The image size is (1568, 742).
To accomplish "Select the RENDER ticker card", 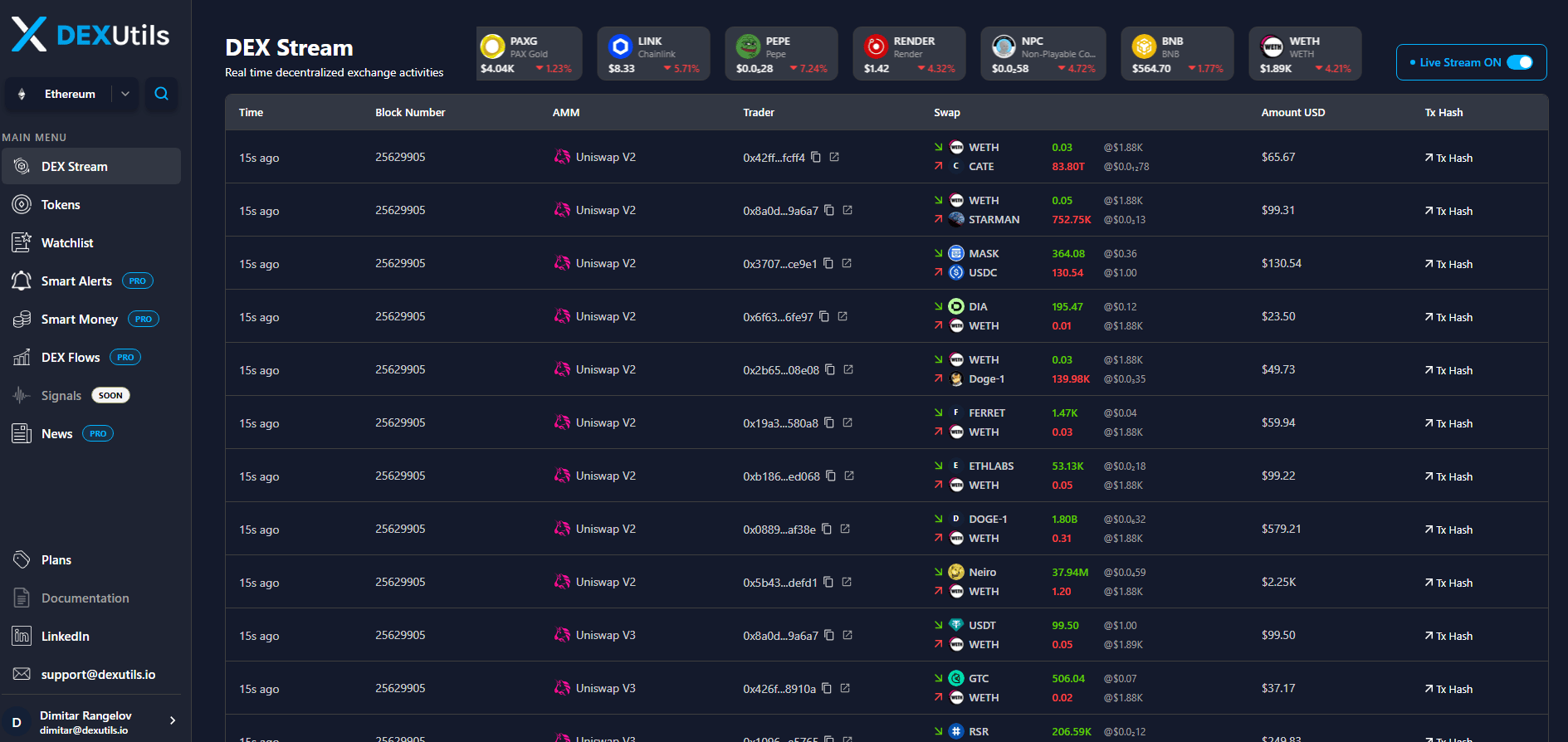I will 909,54.
